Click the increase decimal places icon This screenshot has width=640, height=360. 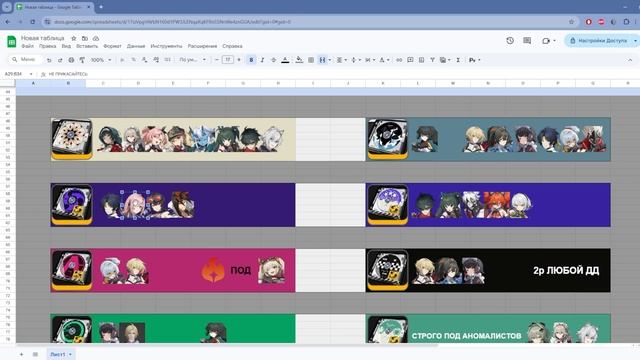coord(156,60)
